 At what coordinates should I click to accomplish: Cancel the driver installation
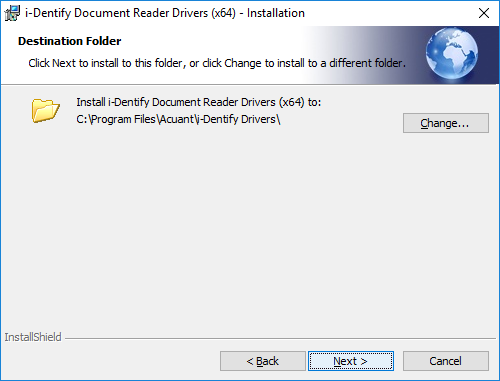click(x=446, y=361)
